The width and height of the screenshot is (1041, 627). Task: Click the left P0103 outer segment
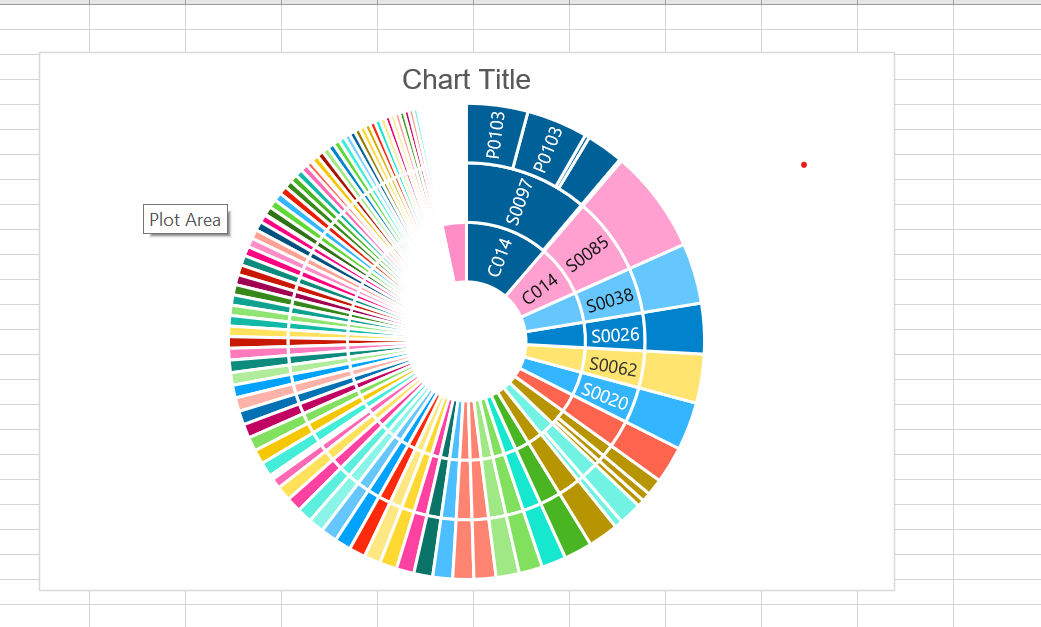click(496, 134)
